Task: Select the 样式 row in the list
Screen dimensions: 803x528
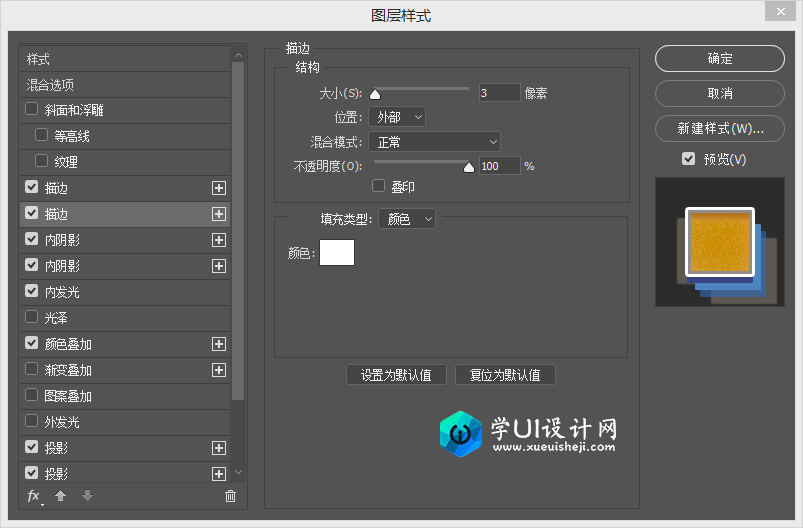Action: 125,59
